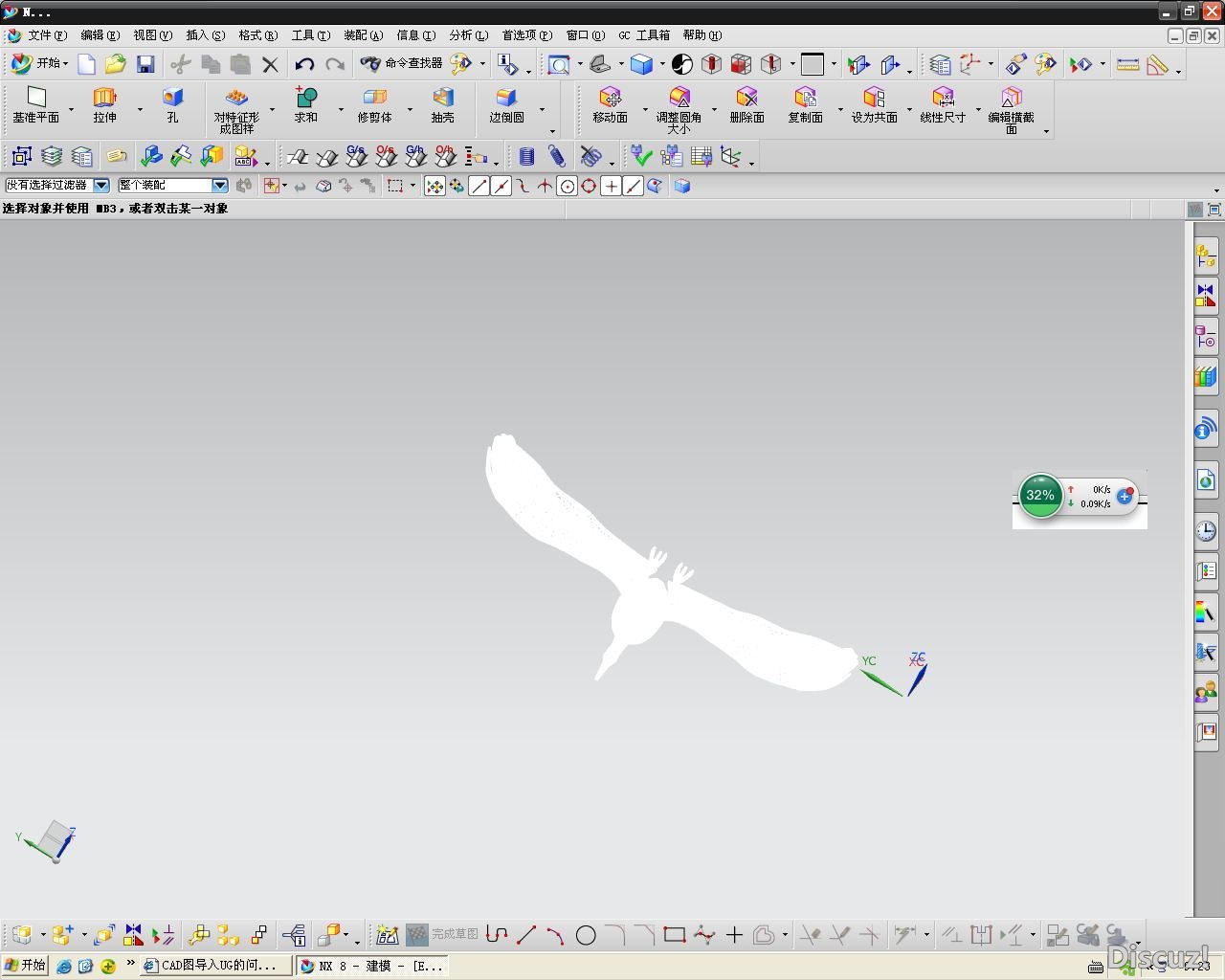Select the sketch circle tool

(x=586, y=935)
